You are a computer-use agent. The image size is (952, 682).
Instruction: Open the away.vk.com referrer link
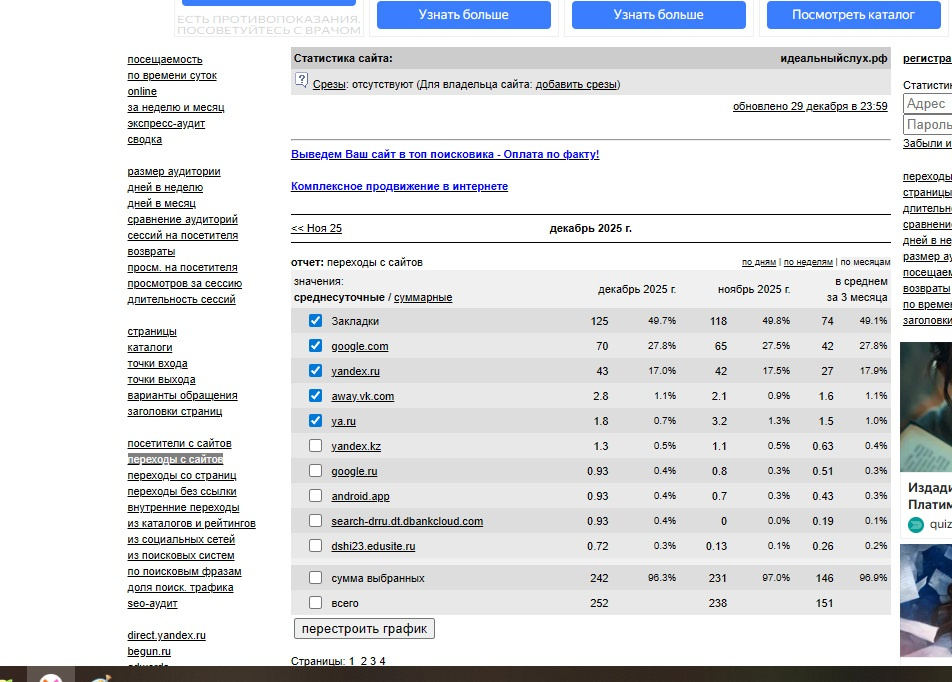point(362,396)
